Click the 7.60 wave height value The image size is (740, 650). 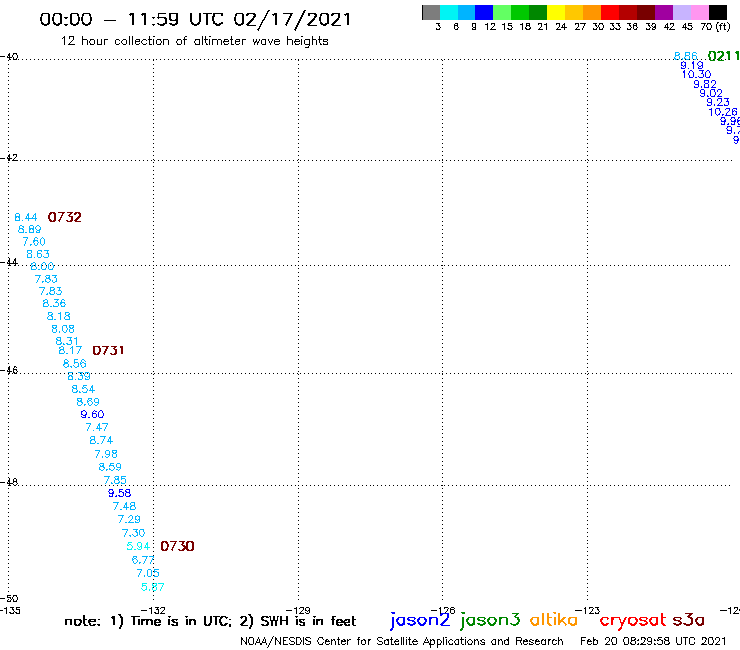(x=34, y=242)
